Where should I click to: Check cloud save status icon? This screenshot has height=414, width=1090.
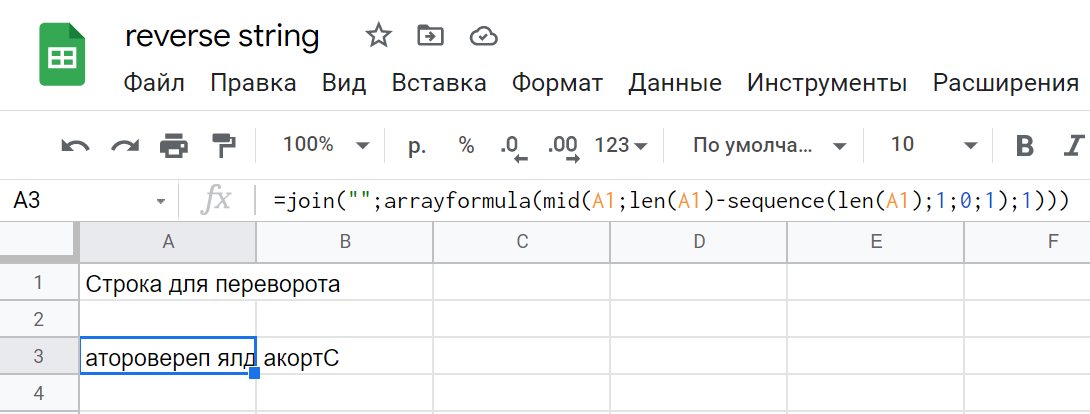coord(483,35)
